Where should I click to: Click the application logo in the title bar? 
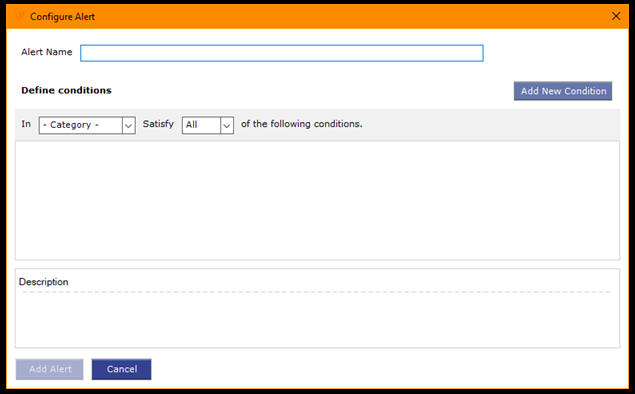click(x=19, y=16)
